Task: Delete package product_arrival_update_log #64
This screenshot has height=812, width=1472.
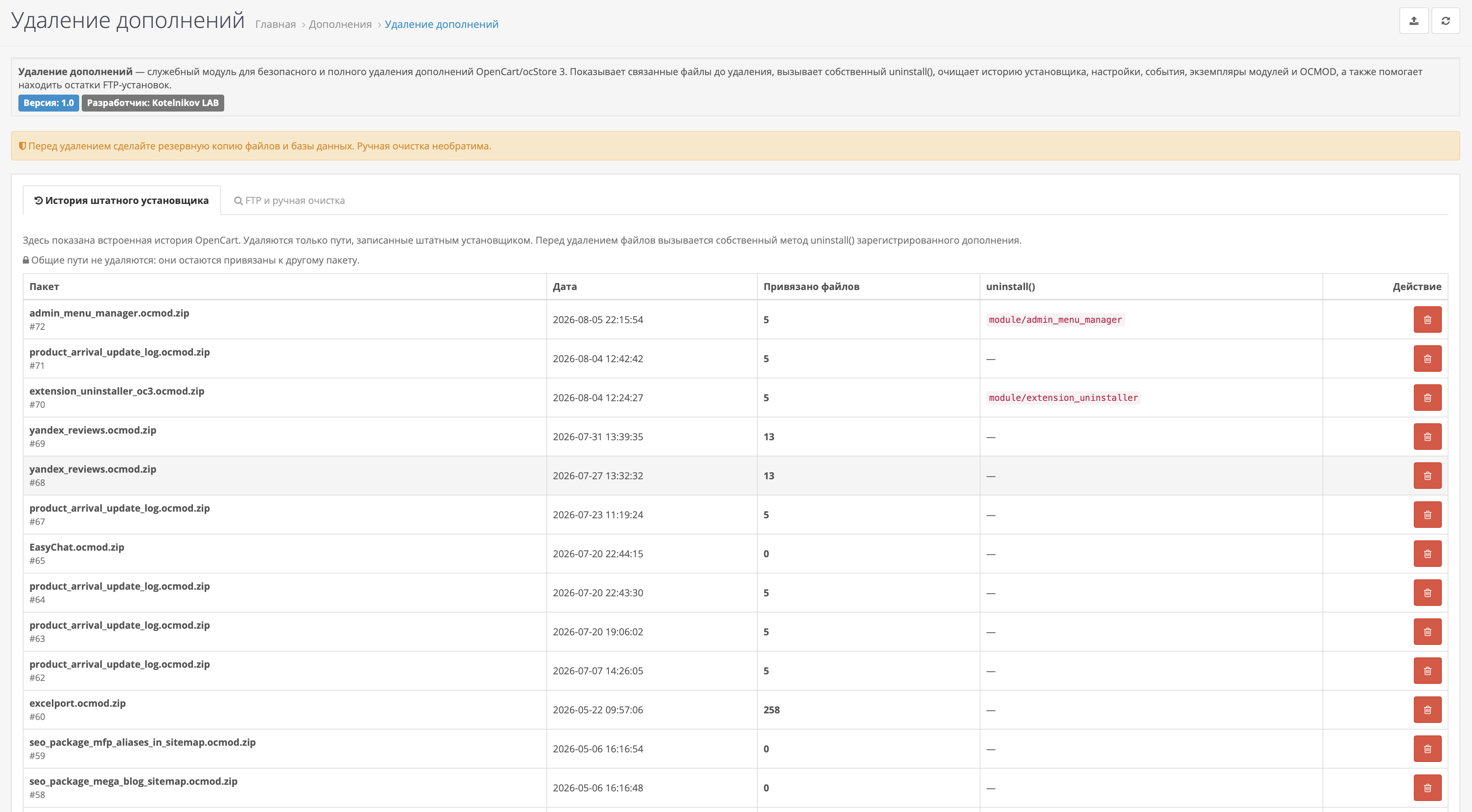Action: [x=1427, y=593]
